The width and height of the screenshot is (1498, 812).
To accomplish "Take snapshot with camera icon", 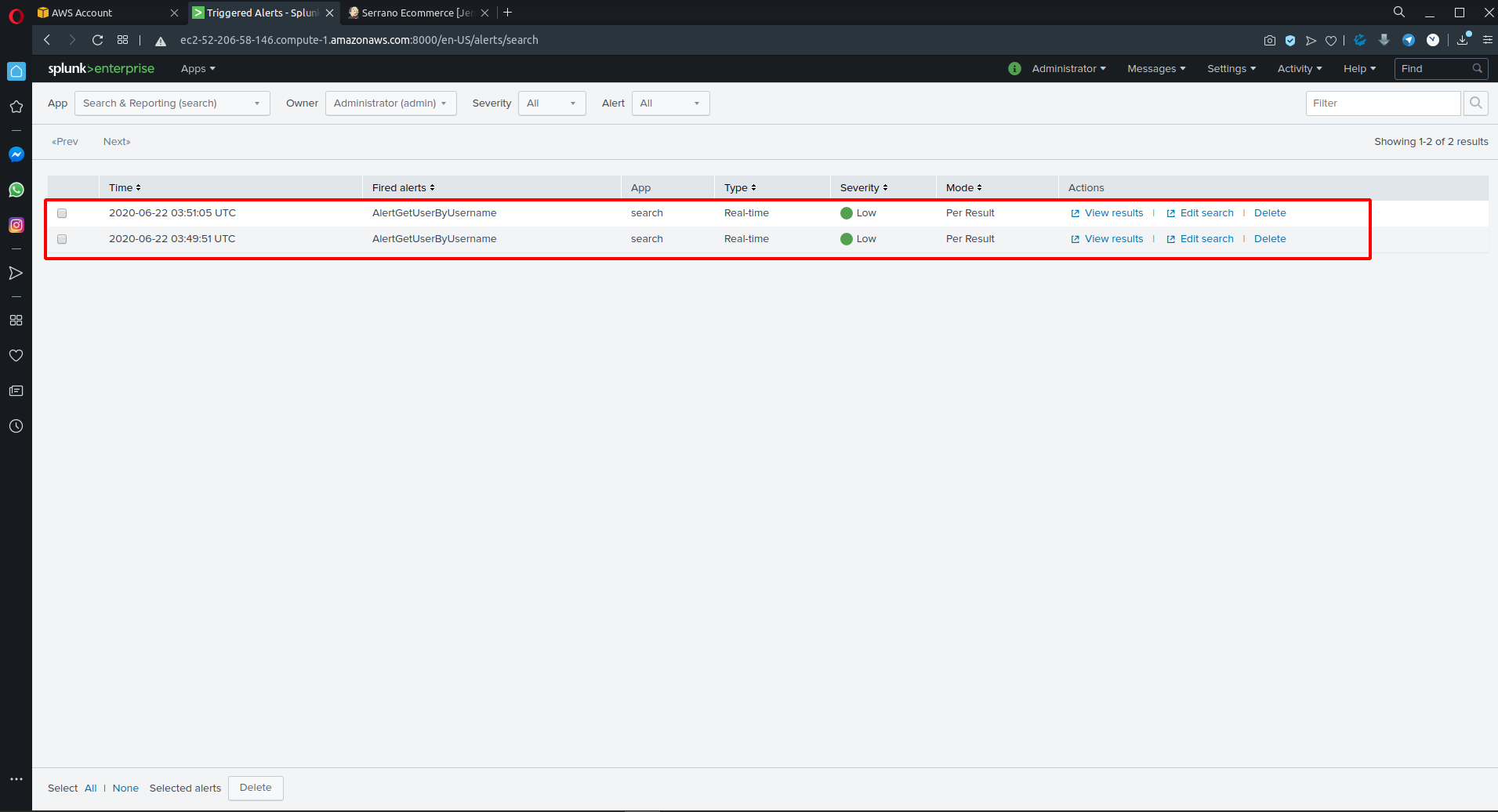I will [1270, 40].
